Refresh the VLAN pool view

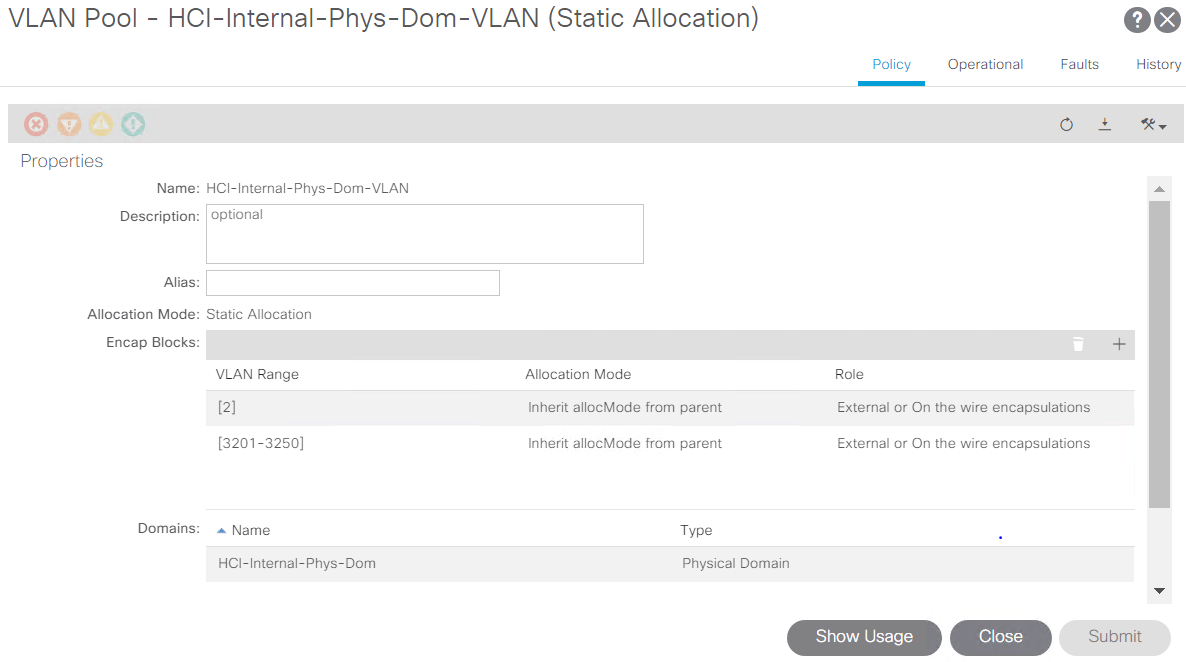click(1066, 125)
